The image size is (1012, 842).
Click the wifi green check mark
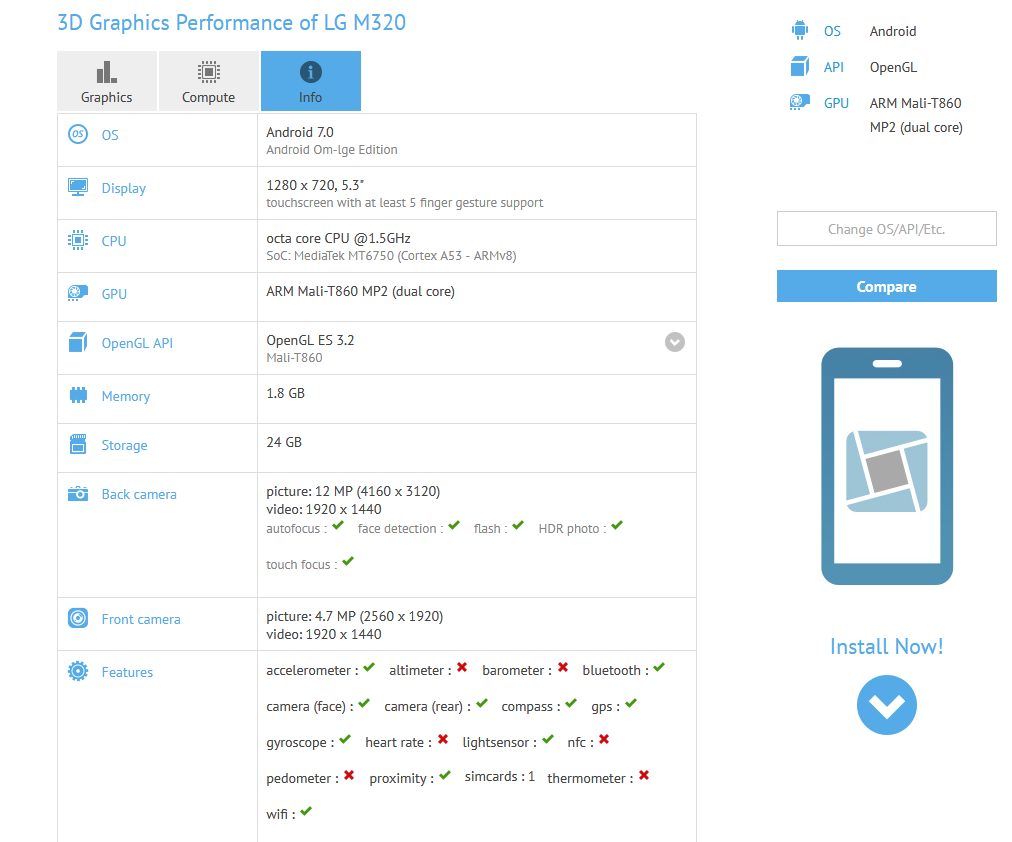[307, 811]
